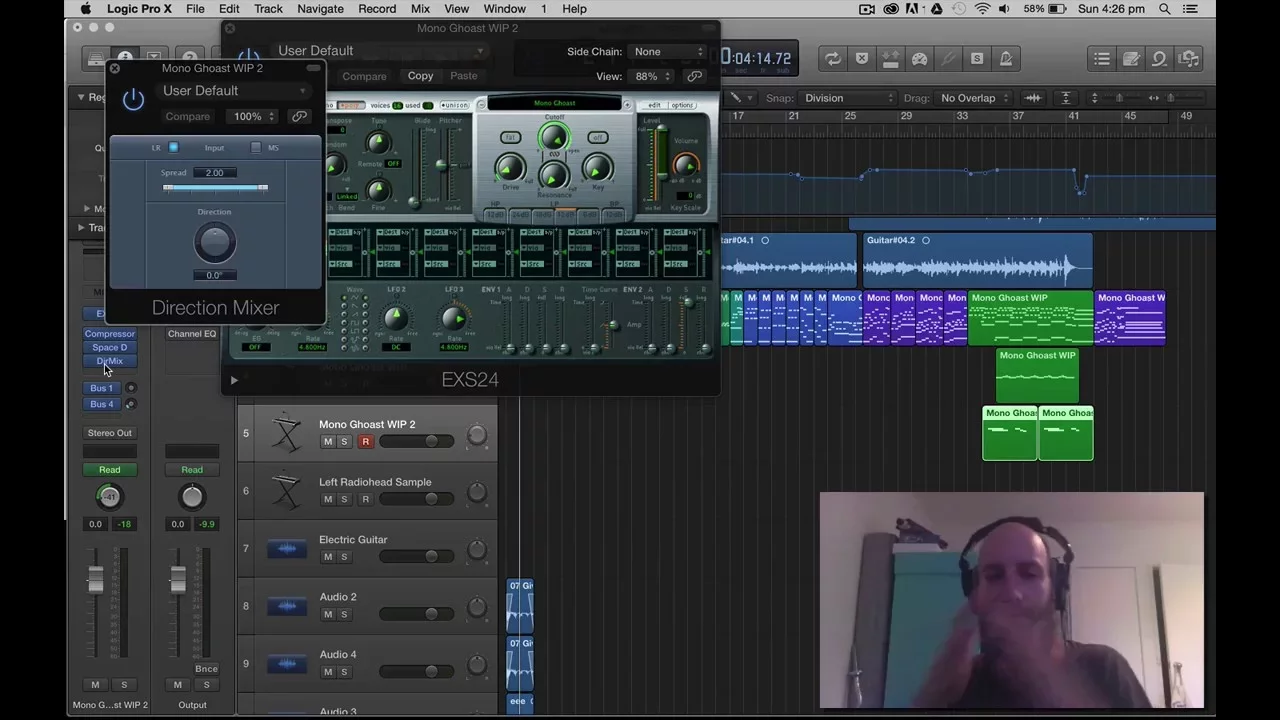Click the Replace mode shield icon
Image resolution: width=1280 pixels, height=720 pixels.
pos(862,59)
